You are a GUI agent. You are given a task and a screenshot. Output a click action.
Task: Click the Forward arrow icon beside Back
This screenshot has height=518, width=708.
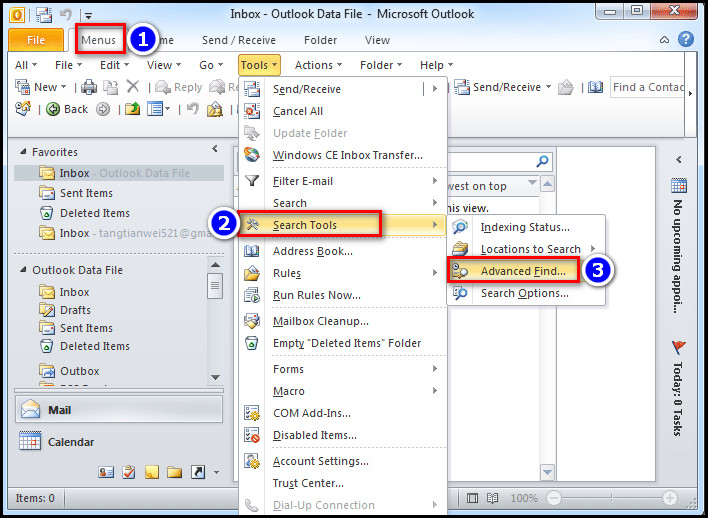point(103,109)
